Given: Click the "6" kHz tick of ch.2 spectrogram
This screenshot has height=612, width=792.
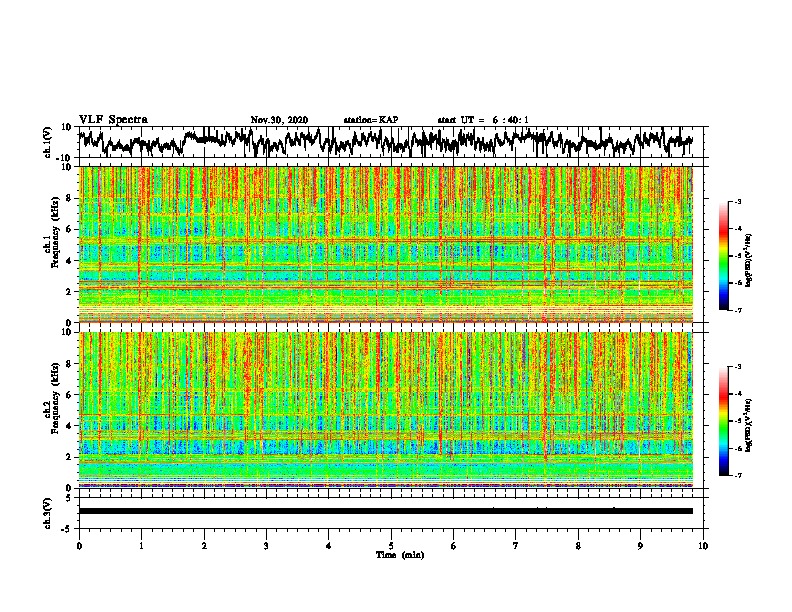Looking at the screenshot, I should 69,395.
